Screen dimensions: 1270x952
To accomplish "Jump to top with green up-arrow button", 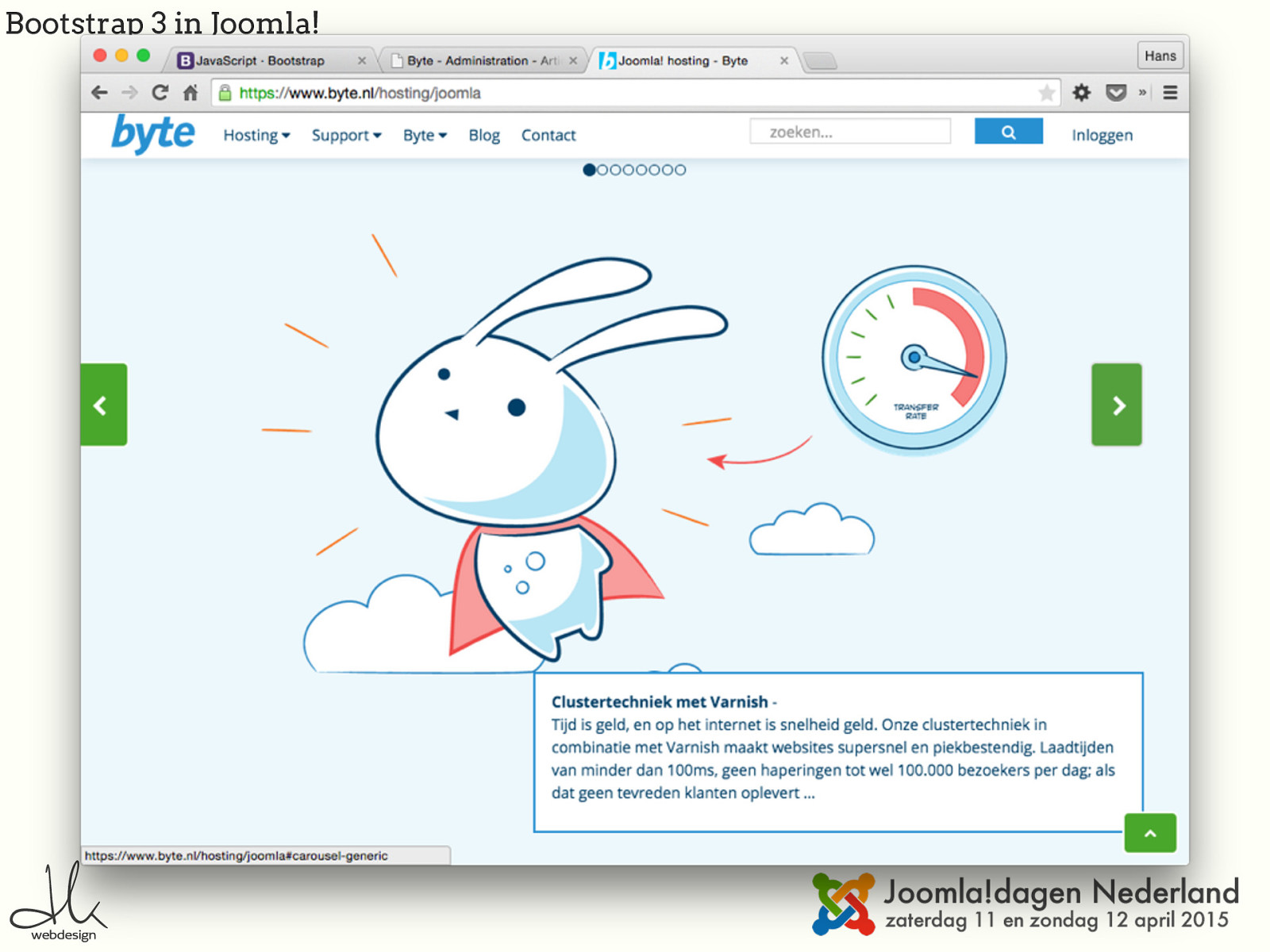I will [x=1150, y=833].
